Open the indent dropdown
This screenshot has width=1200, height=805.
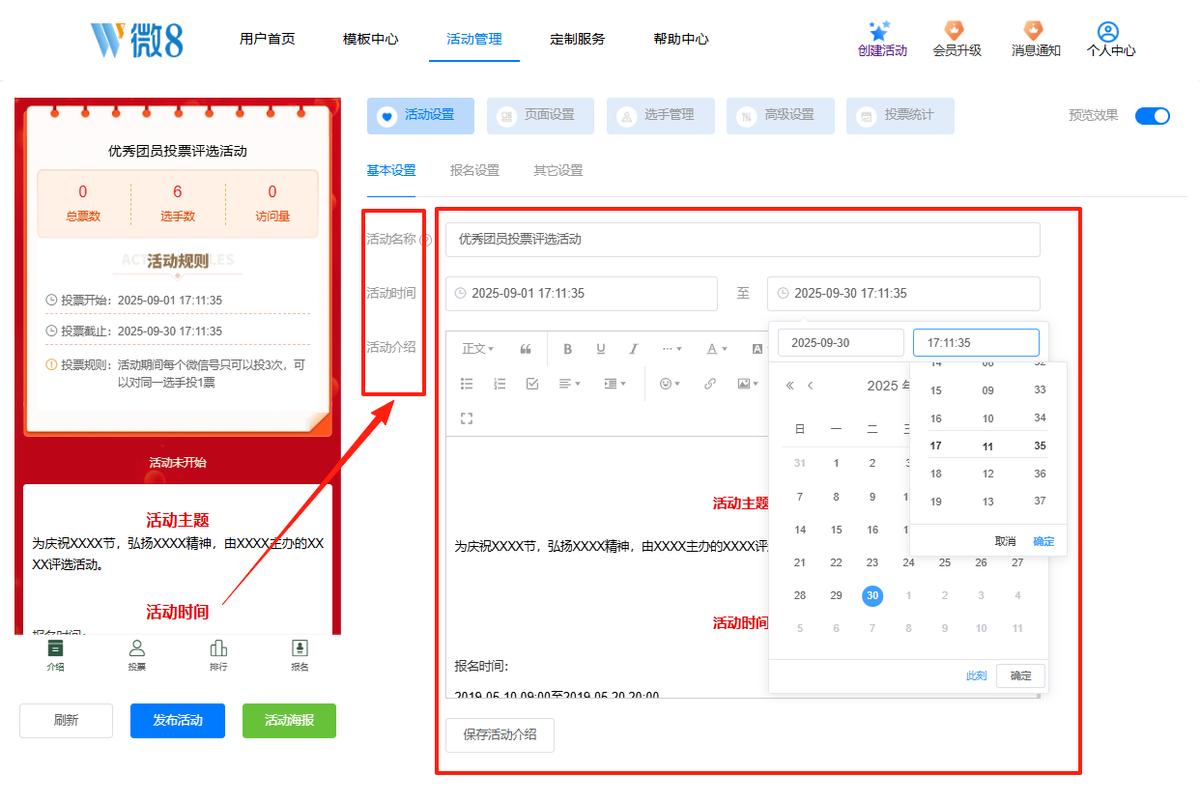614,384
